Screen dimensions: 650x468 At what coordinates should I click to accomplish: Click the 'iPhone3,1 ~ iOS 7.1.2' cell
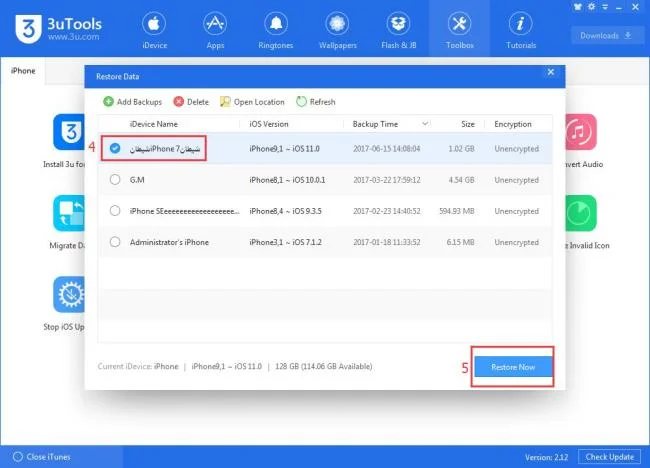pos(285,242)
